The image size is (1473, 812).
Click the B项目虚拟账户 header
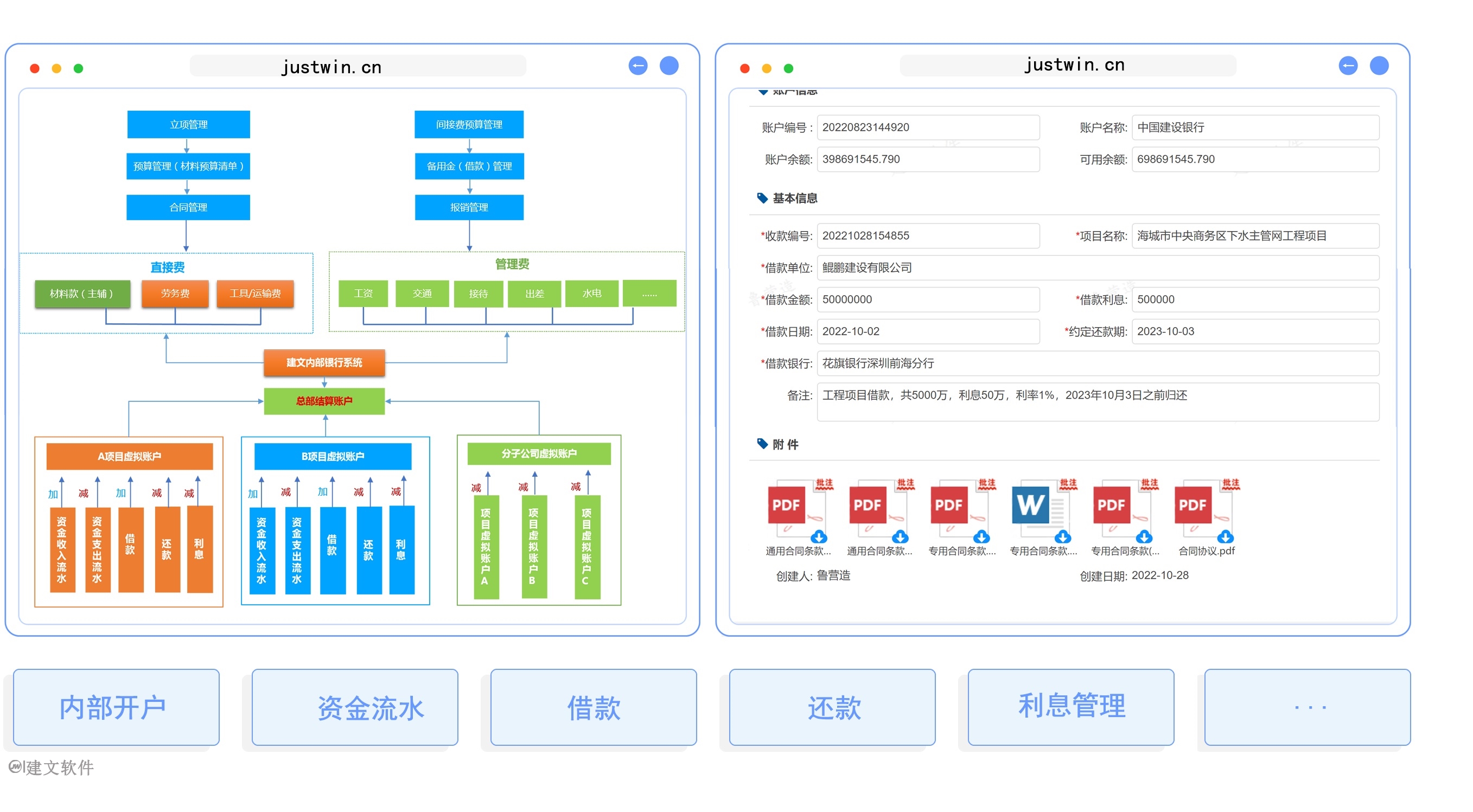click(333, 456)
